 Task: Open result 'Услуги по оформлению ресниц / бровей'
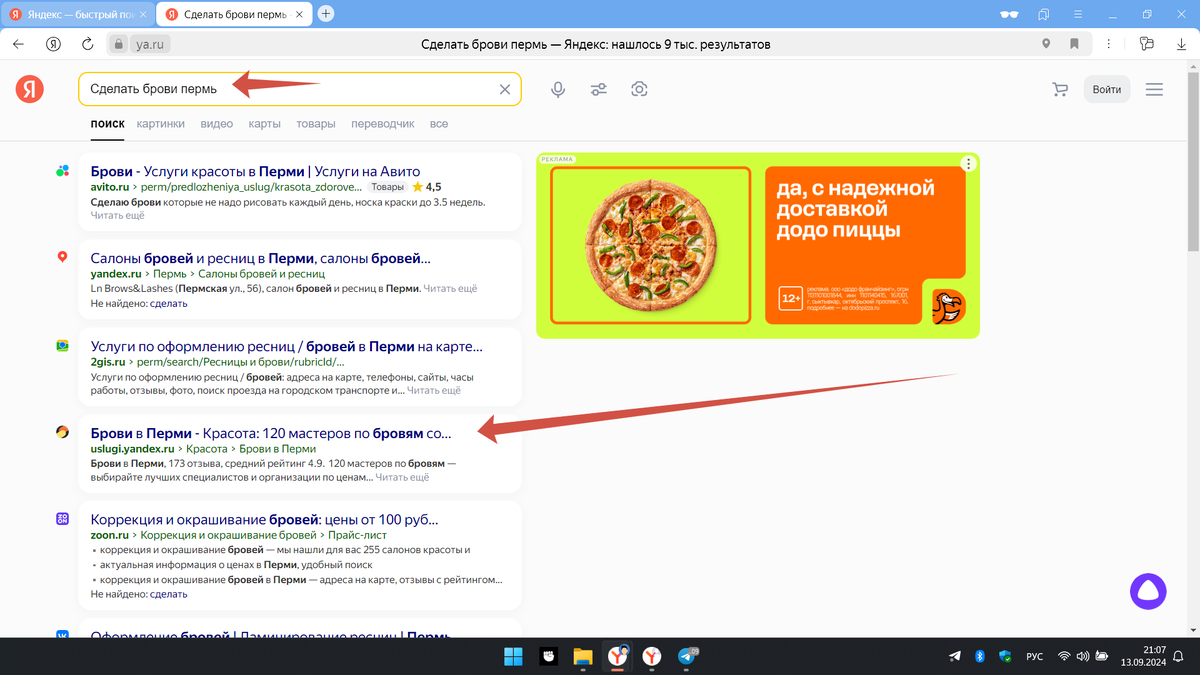[286, 346]
